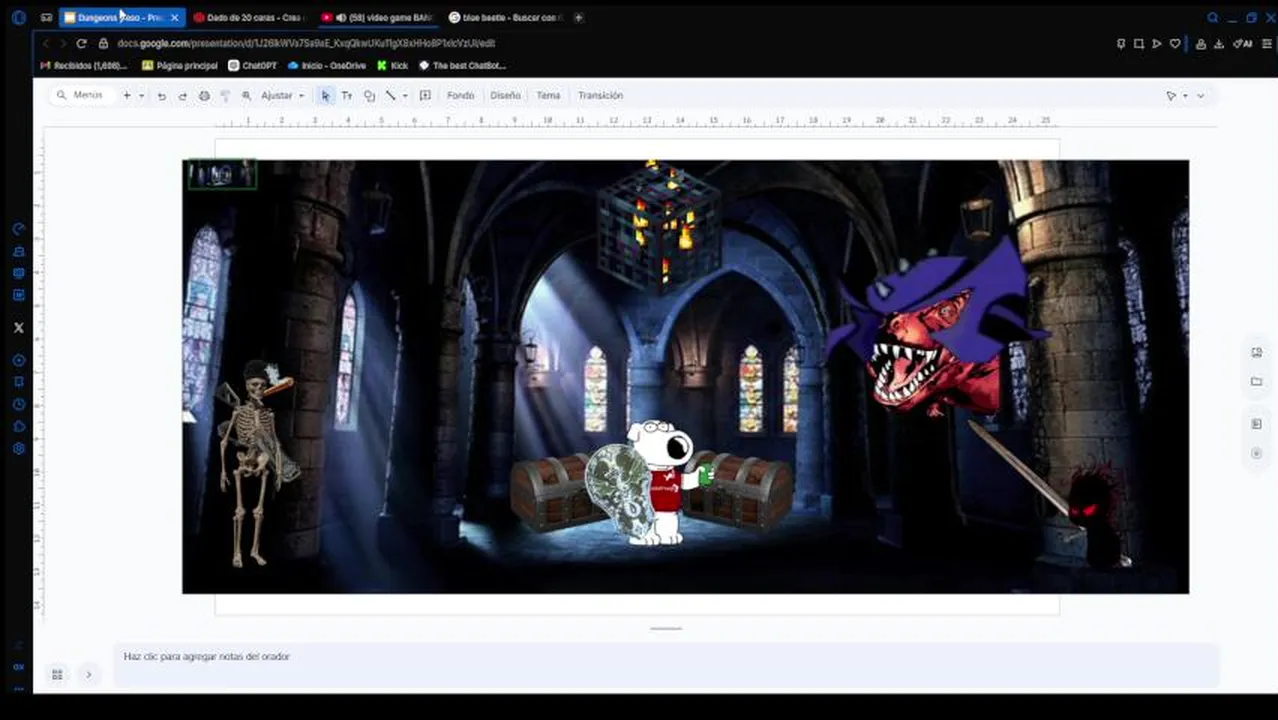Viewport: 1278px width, 720px height.
Task: Open grid view of slides
Action: (x=57, y=675)
